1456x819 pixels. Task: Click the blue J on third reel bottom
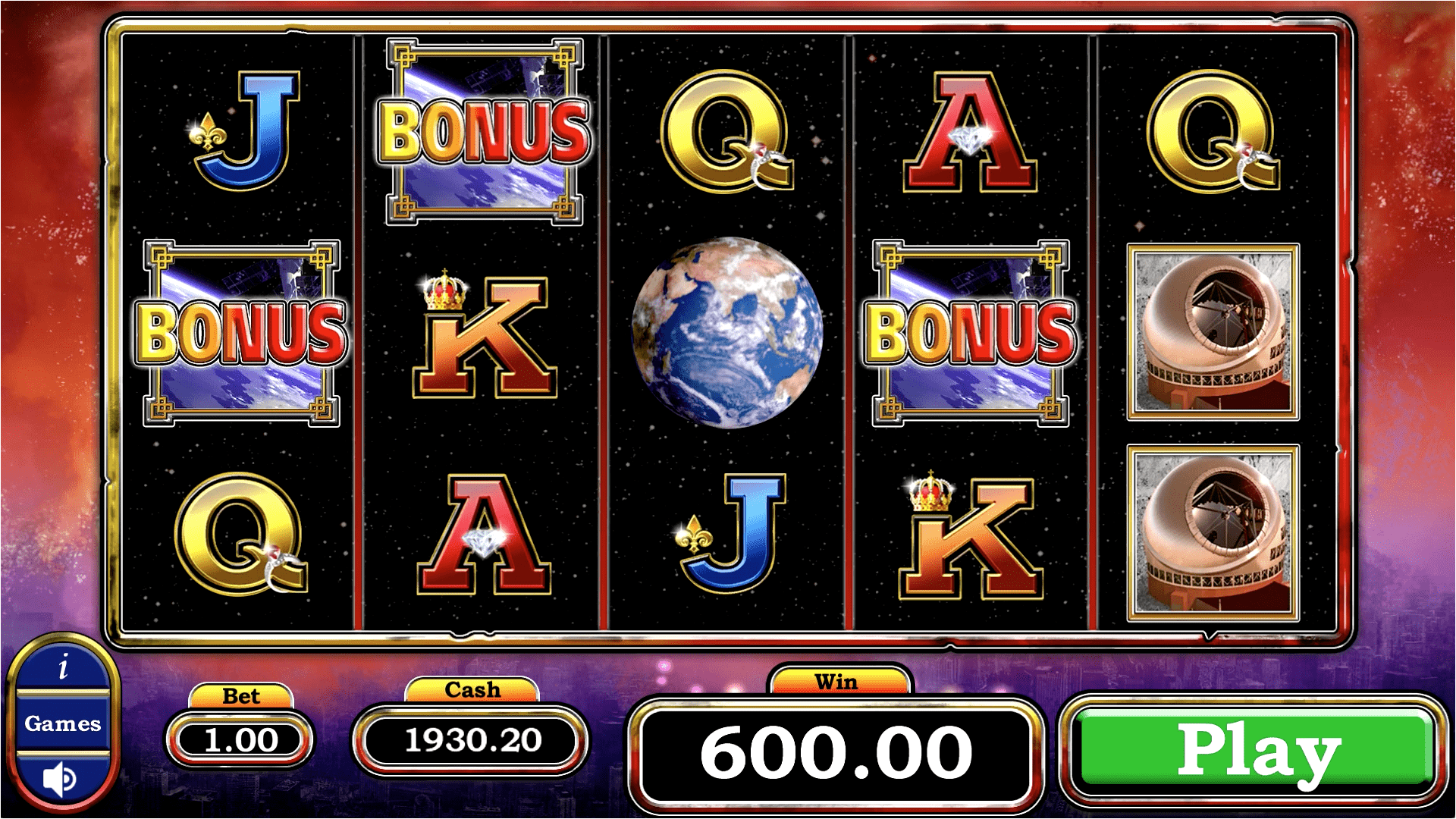coord(730,532)
